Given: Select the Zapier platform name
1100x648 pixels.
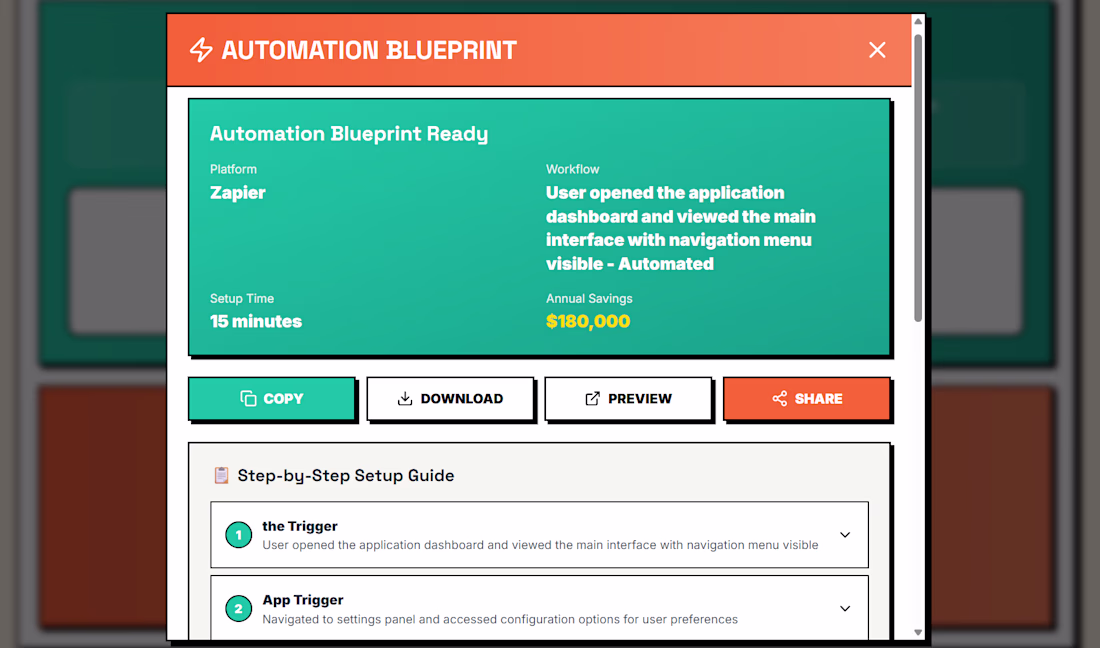Looking at the screenshot, I should [238, 193].
